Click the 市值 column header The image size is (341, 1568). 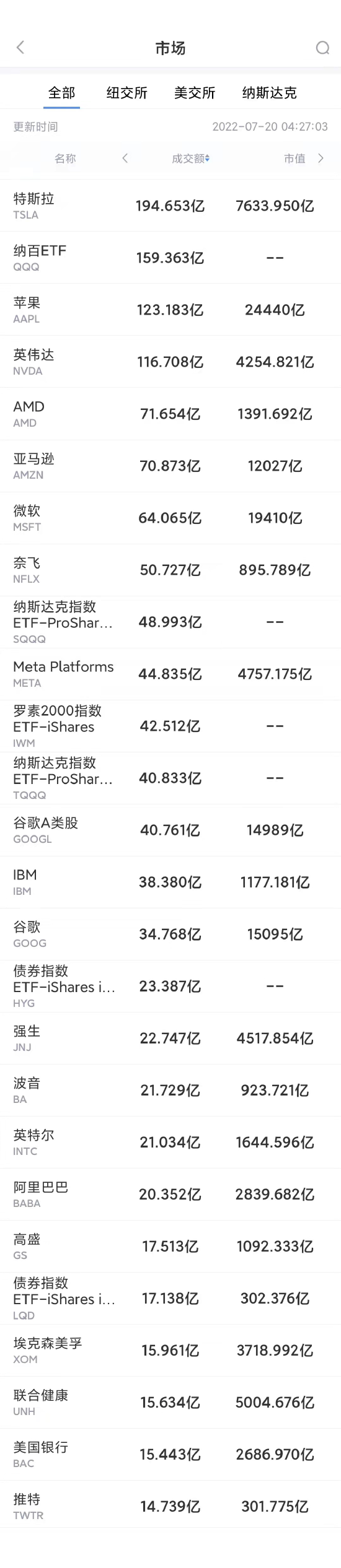click(294, 159)
